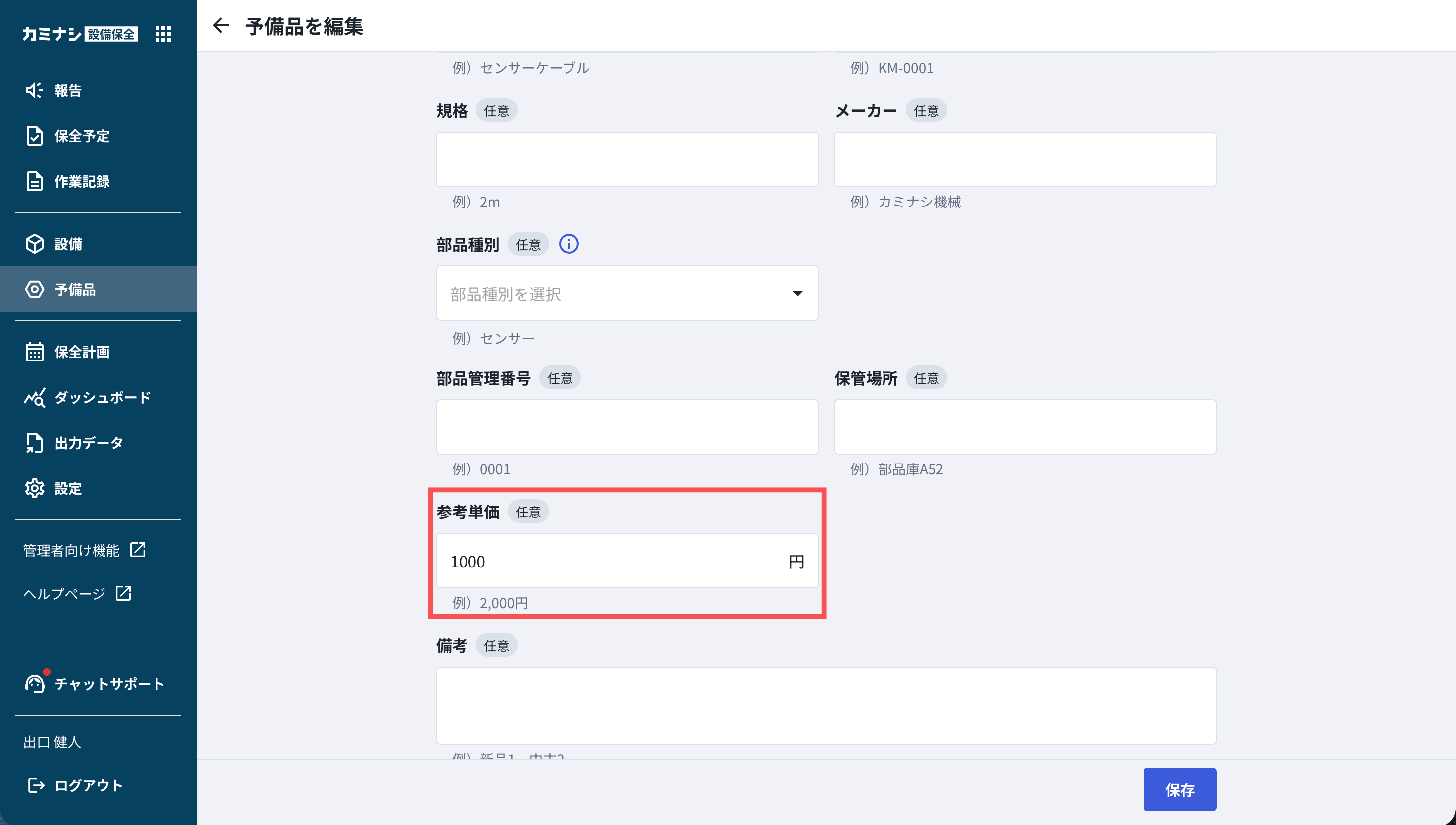Click the 設定 gear icon

34,488
